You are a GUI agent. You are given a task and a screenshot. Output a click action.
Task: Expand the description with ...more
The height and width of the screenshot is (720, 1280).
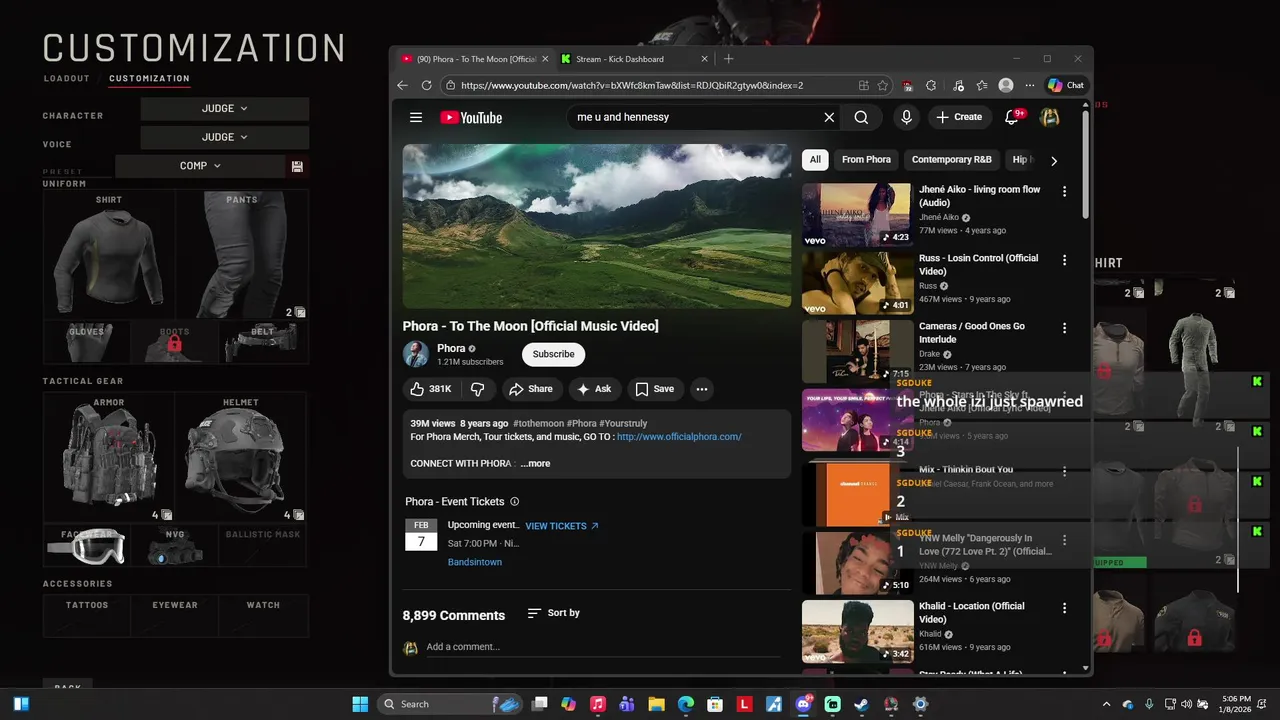(535, 464)
